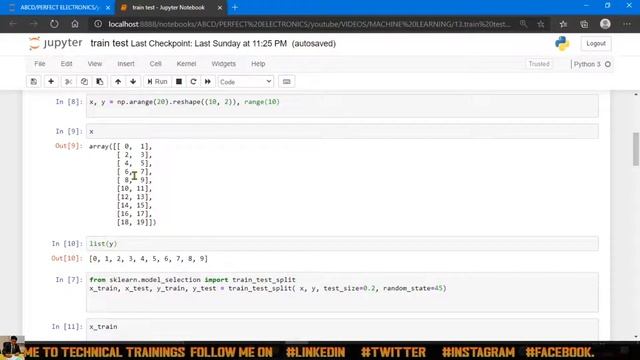The width and height of the screenshot is (640, 360).
Task: Open the Edit menu
Action: (66, 64)
